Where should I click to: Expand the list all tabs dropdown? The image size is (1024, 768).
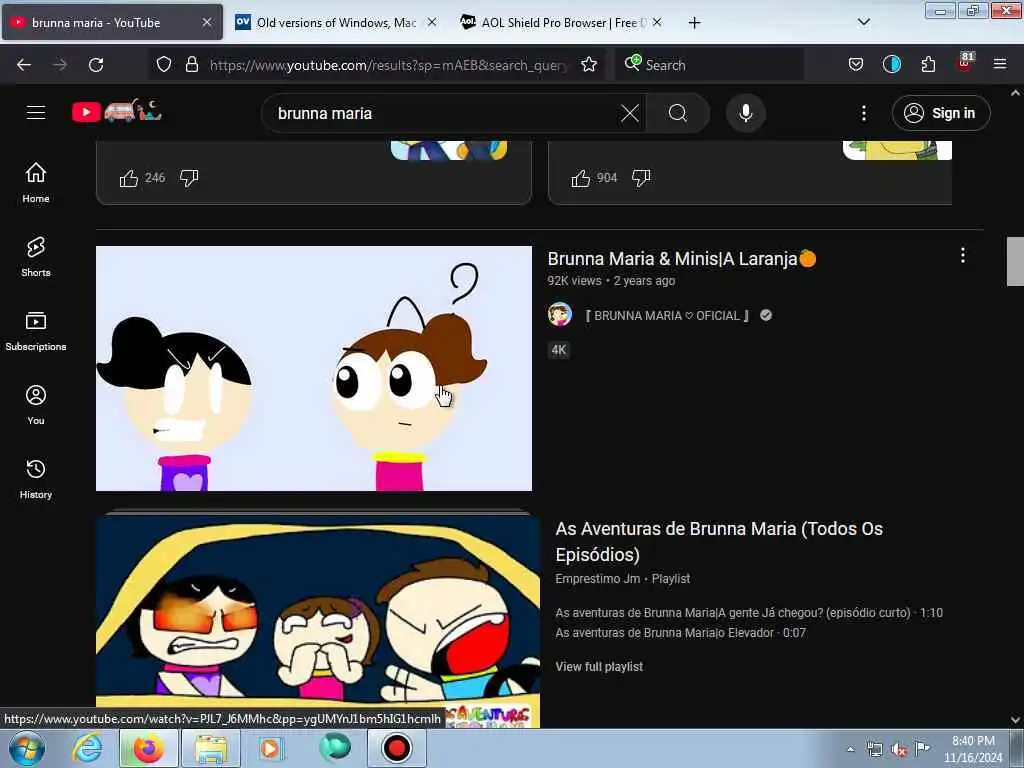click(863, 22)
